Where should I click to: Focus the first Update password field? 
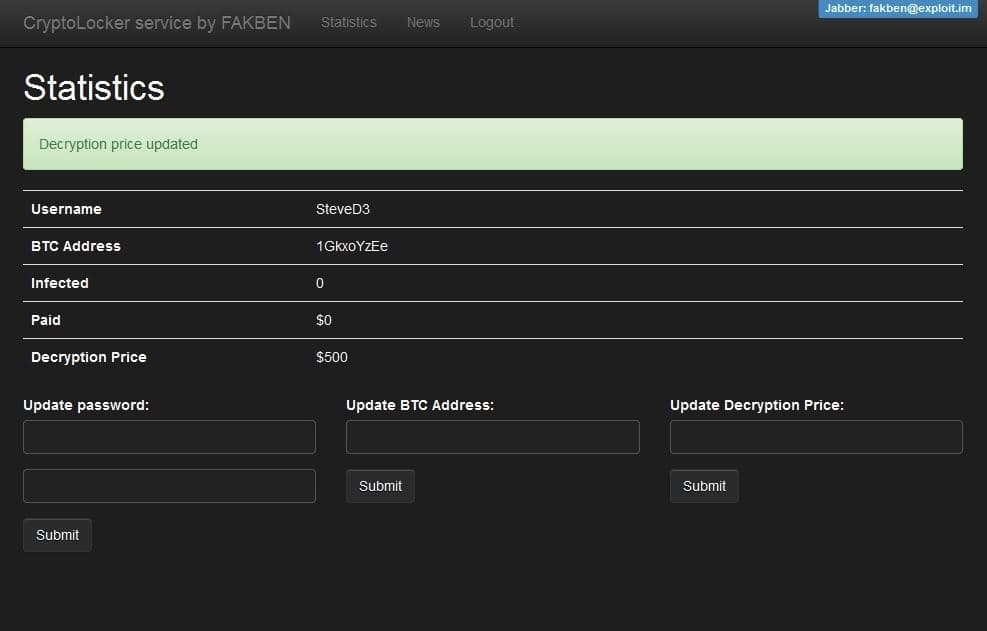[169, 437]
